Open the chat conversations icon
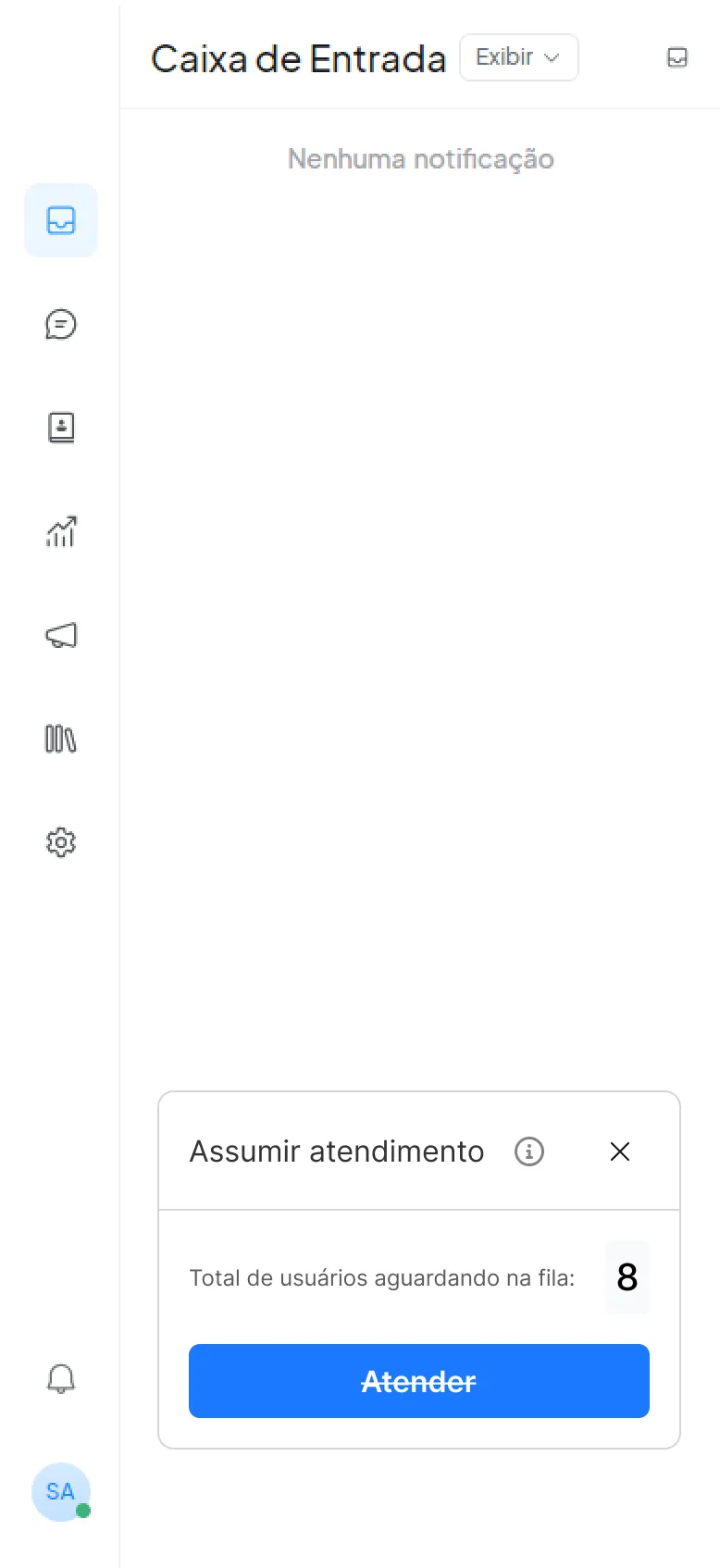 click(61, 324)
